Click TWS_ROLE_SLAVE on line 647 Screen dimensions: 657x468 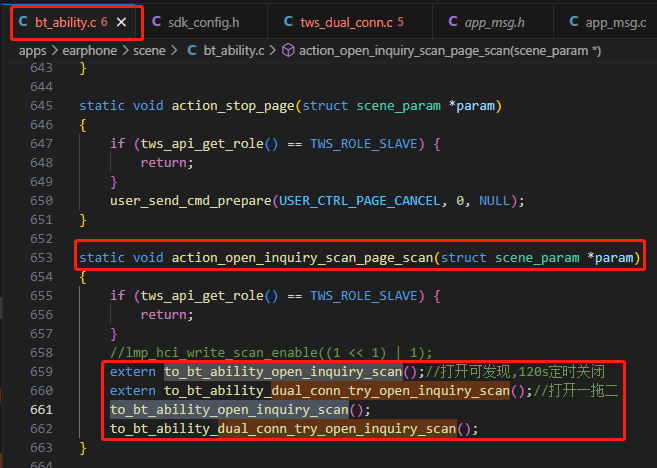364,144
